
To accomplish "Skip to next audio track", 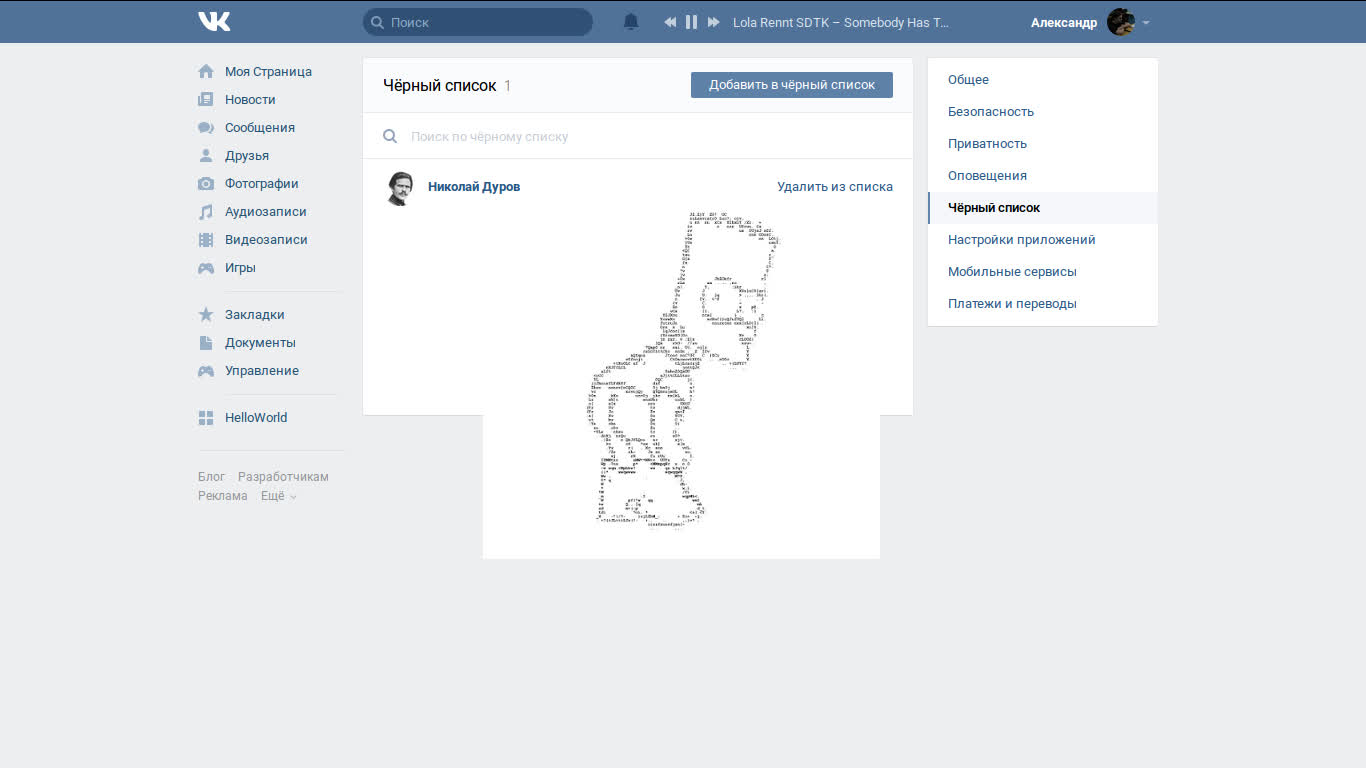I will [x=713, y=22].
